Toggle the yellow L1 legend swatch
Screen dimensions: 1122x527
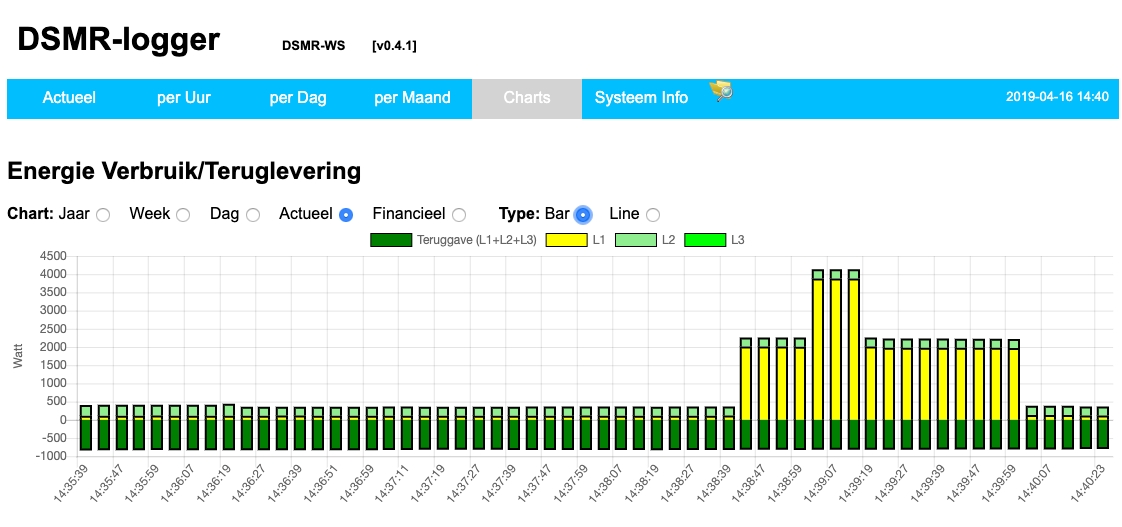pyautogui.click(x=566, y=240)
